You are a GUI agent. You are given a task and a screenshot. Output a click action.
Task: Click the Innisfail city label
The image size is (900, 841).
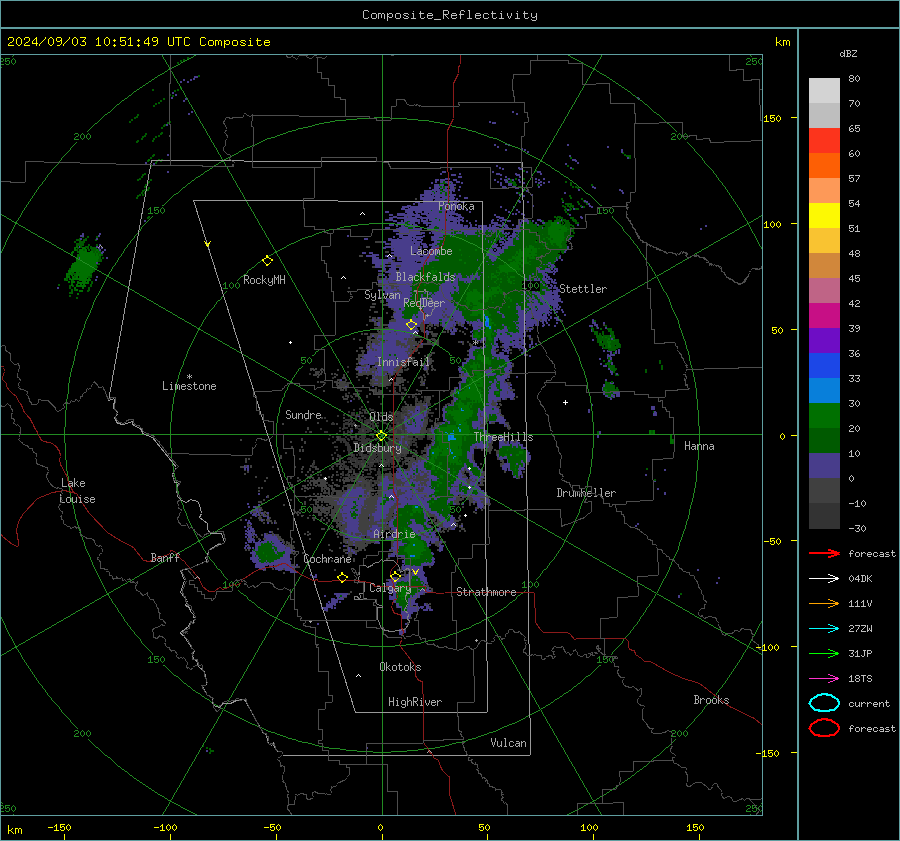pyautogui.click(x=404, y=362)
